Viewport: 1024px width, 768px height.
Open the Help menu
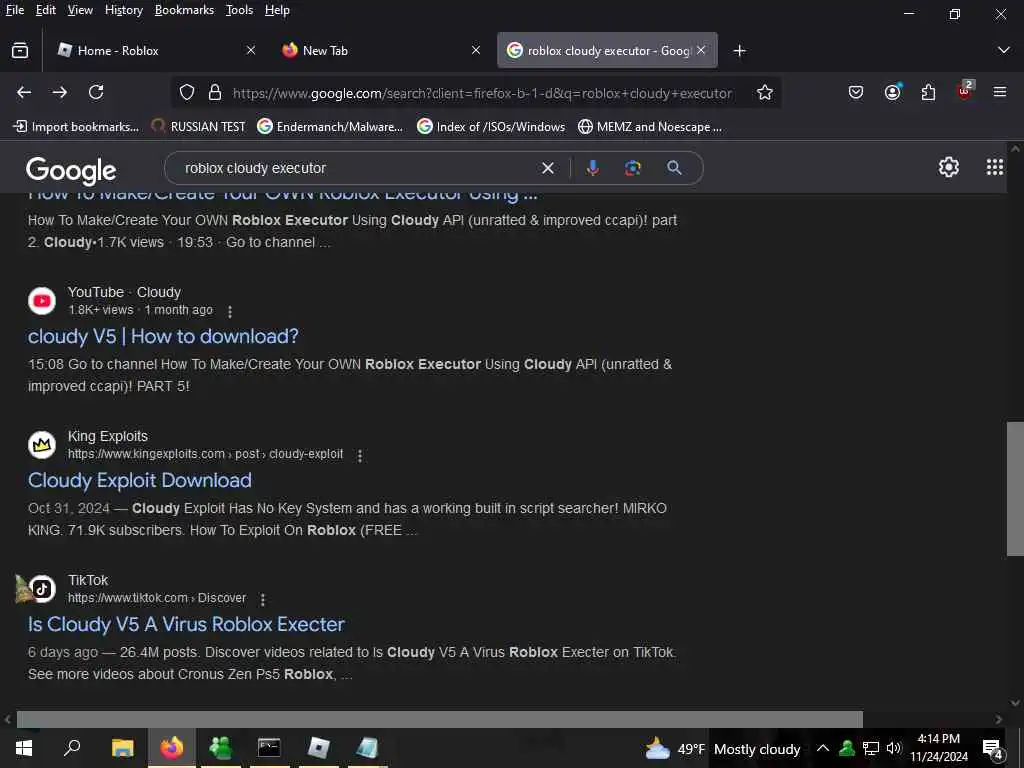277,10
